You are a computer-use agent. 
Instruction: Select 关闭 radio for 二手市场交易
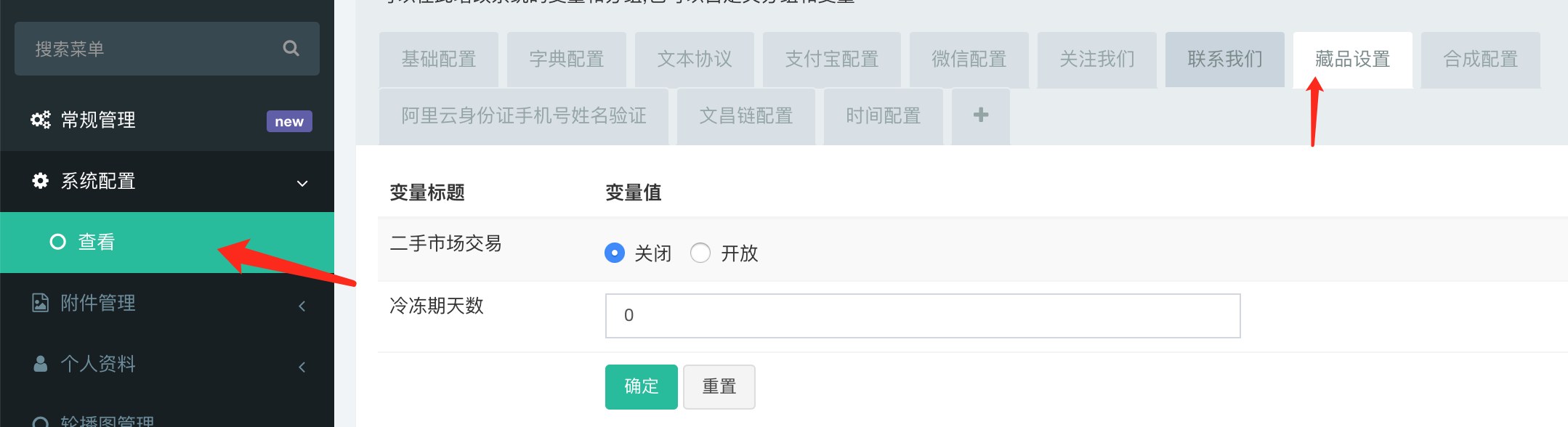point(615,253)
